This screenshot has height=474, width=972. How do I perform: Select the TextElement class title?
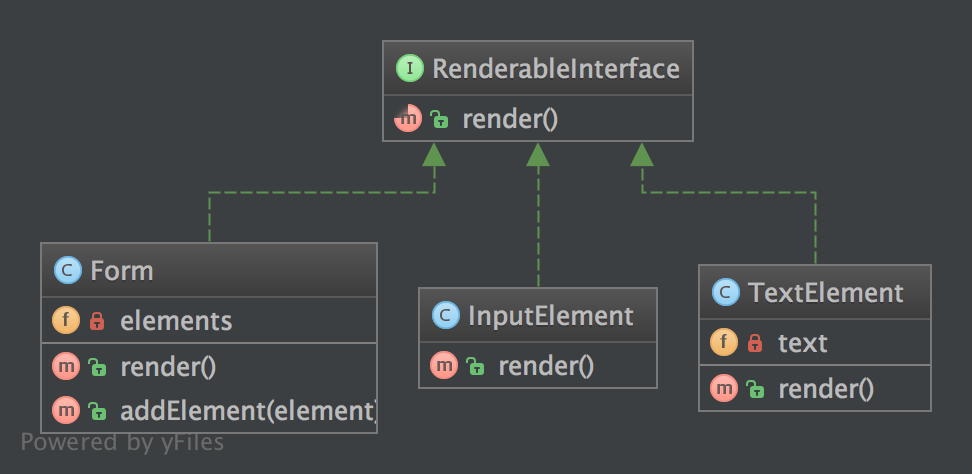825,293
